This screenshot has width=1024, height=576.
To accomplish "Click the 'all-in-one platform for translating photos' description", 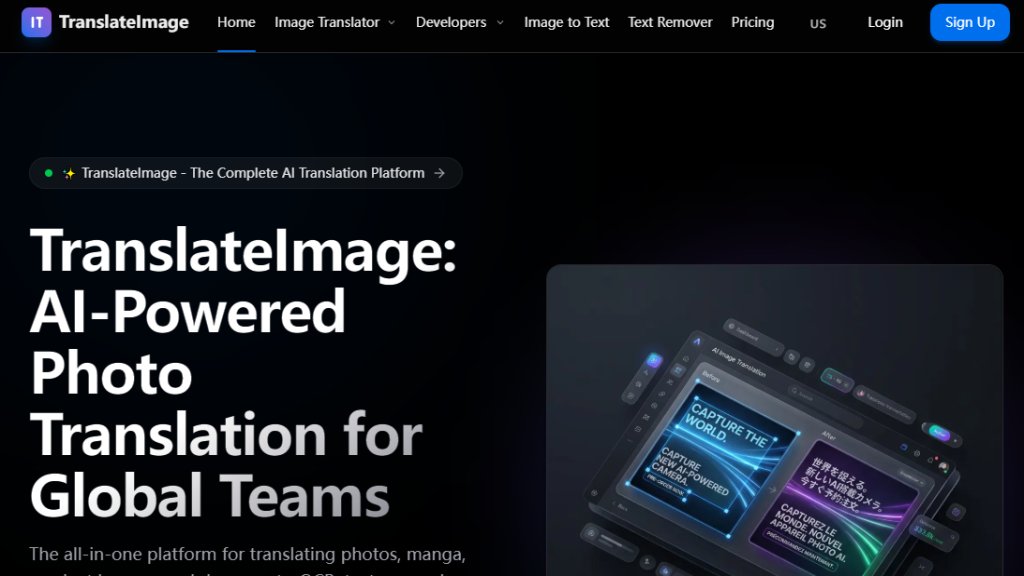I will (248, 560).
